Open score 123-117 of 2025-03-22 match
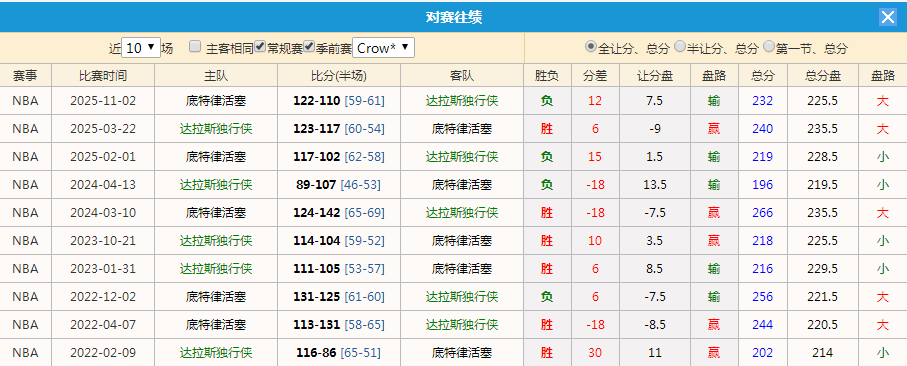907x366 pixels. pos(317,128)
